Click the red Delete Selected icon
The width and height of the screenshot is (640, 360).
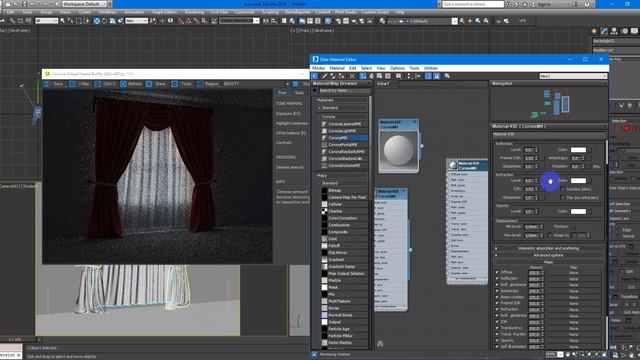[352, 76]
